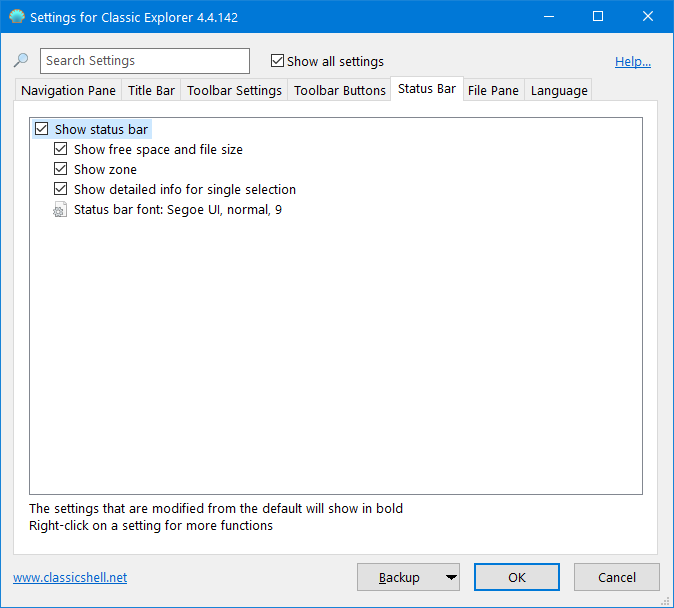Image resolution: width=674 pixels, height=608 pixels.
Task: Toggle the Show status bar checkbox
Action: pos(42,129)
